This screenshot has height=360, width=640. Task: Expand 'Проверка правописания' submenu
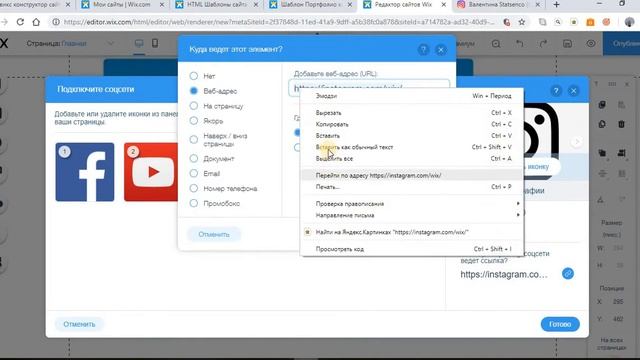click(x=411, y=204)
